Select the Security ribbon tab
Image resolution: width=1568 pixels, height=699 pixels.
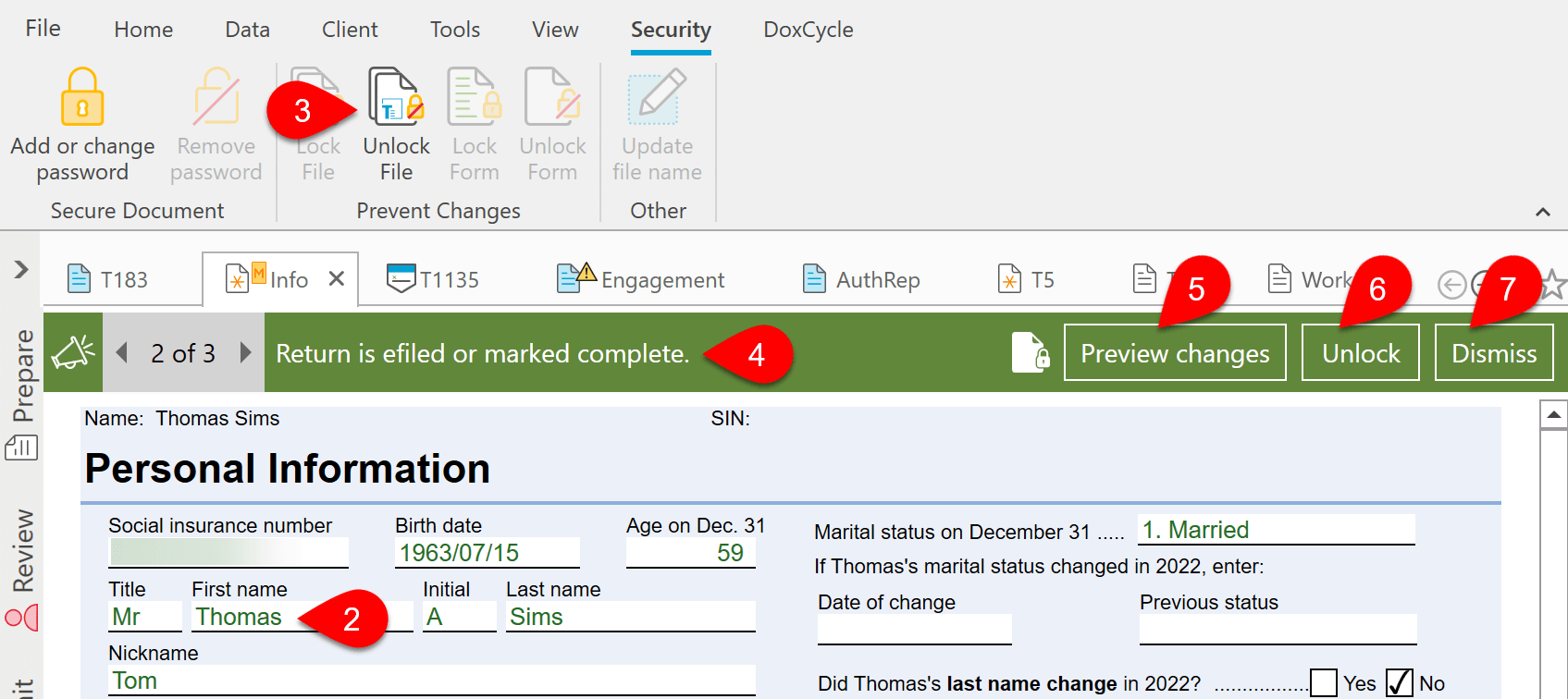coord(671,30)
